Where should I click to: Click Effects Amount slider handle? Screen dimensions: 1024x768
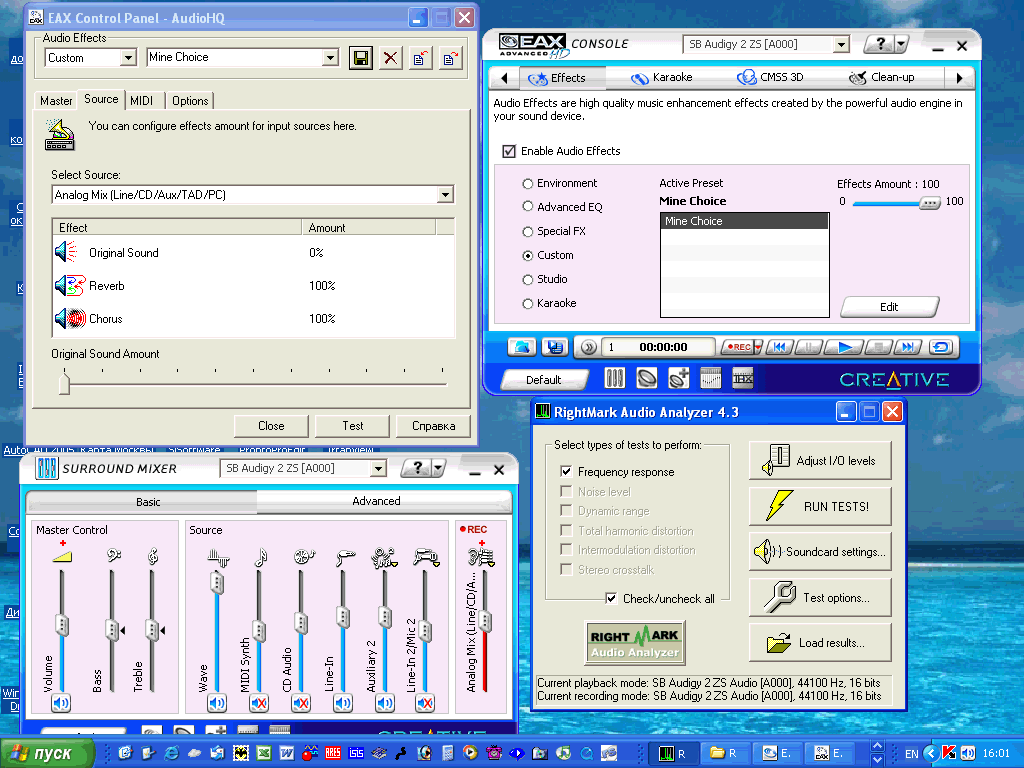[x=929, y=203]
